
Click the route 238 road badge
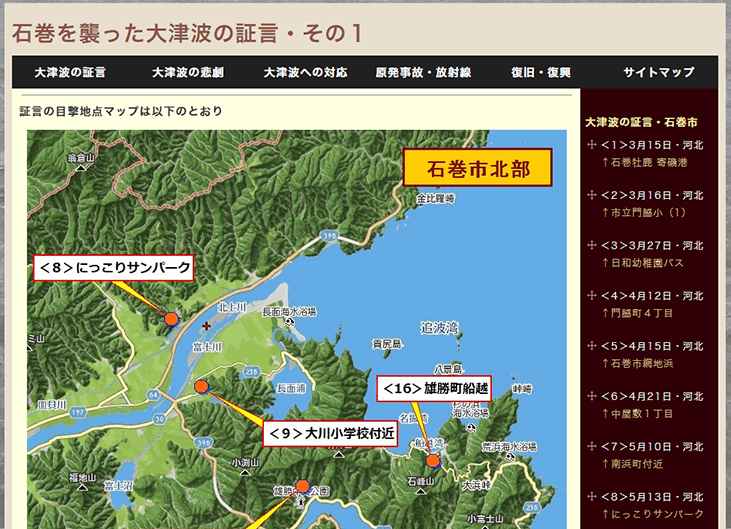coord(252,370)
